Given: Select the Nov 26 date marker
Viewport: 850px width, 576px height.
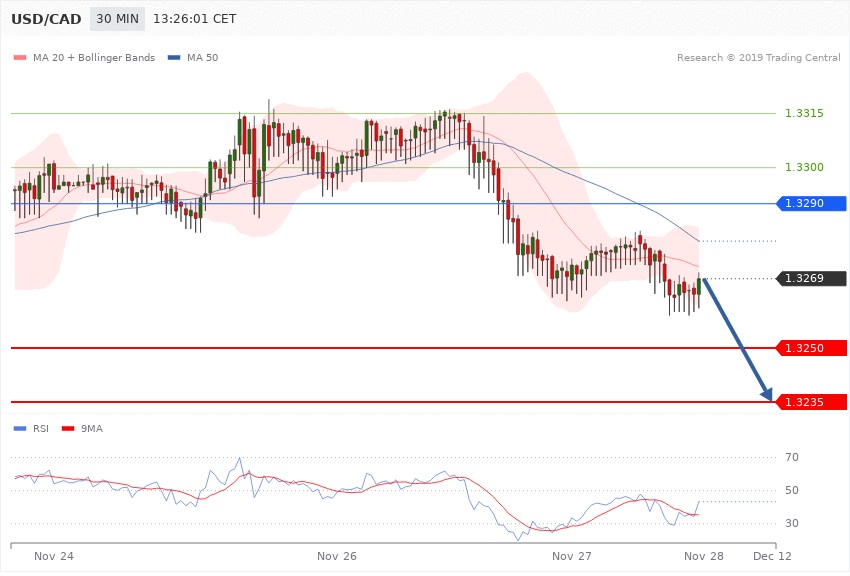Looking at the screenshot, I should pyautogui.click(x=336, y=555).
